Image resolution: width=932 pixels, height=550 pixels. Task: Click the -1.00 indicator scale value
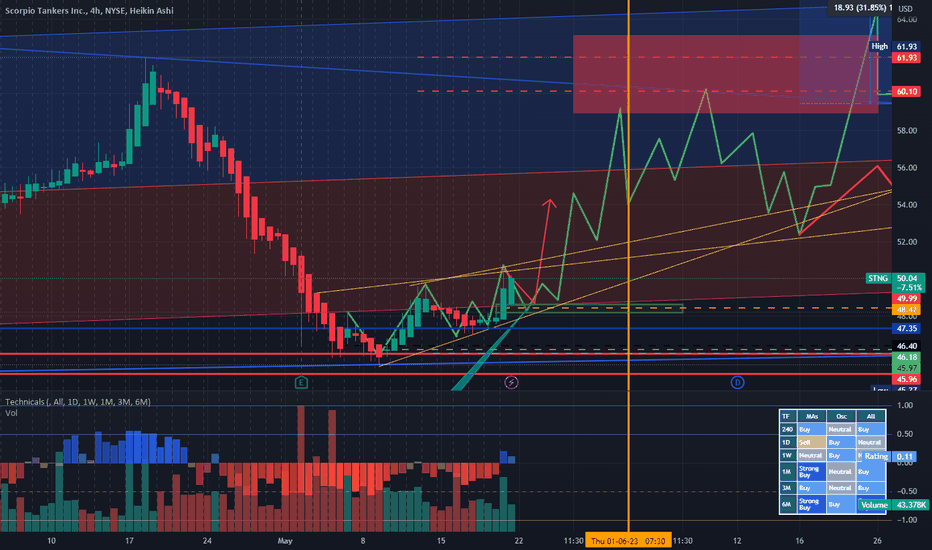tap(905, 520)
